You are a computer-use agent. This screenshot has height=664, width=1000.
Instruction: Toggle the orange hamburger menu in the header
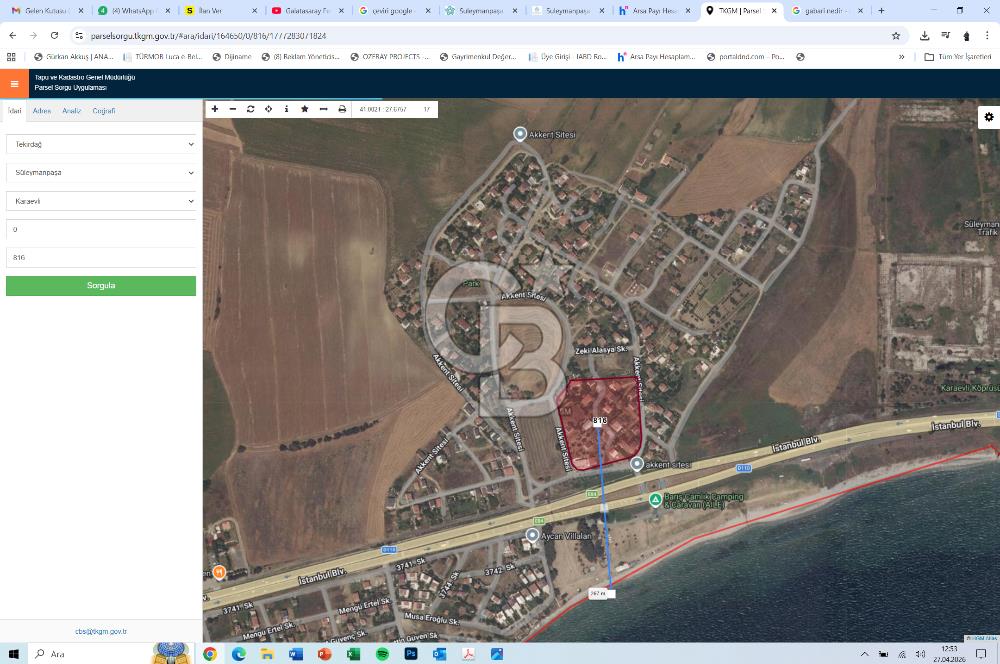pos(13,83)
